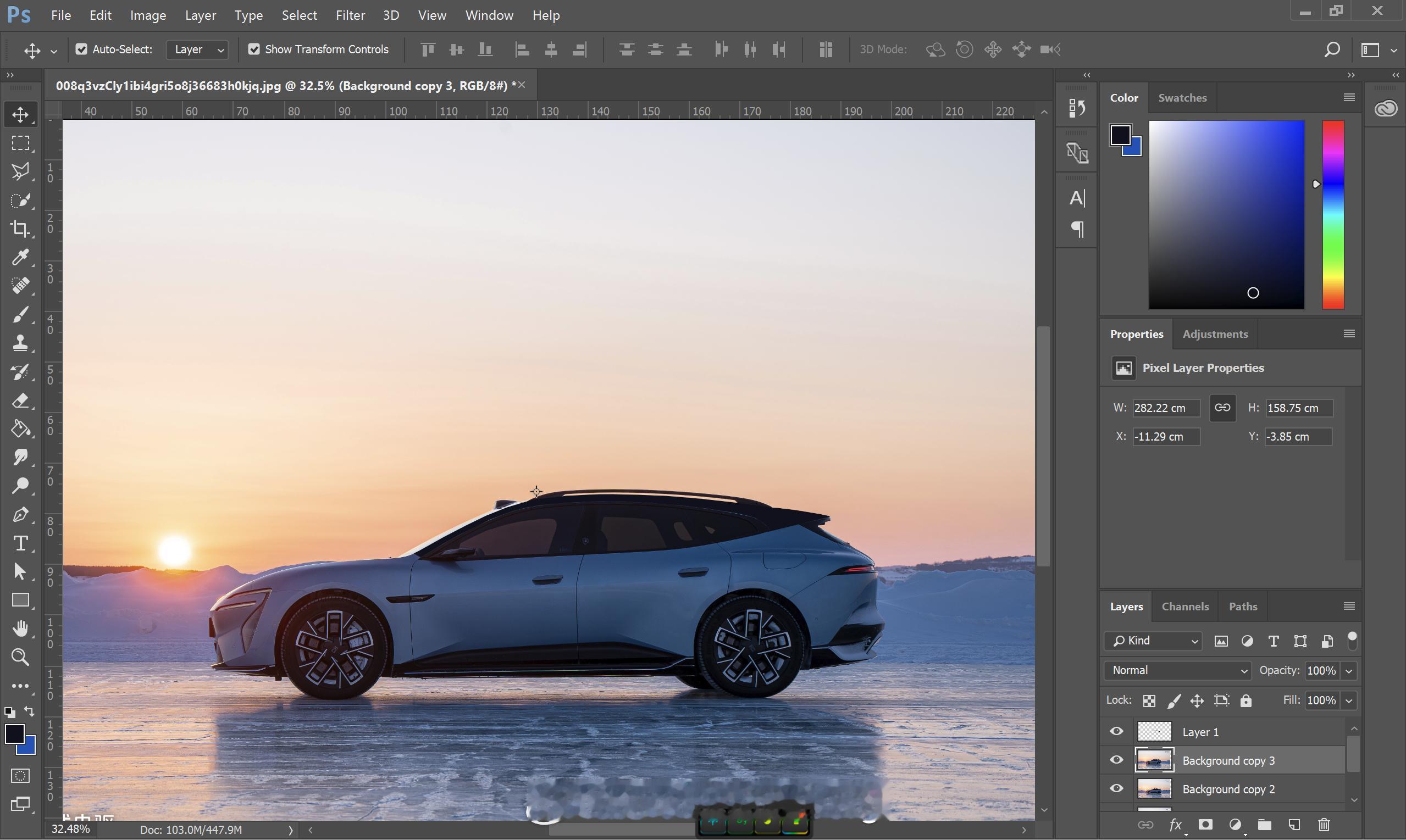This screenshot has width=1406, height=840.
Task: Hide the Layer 1 layer
Action: pyautogui.click(x=1116, y=731)
